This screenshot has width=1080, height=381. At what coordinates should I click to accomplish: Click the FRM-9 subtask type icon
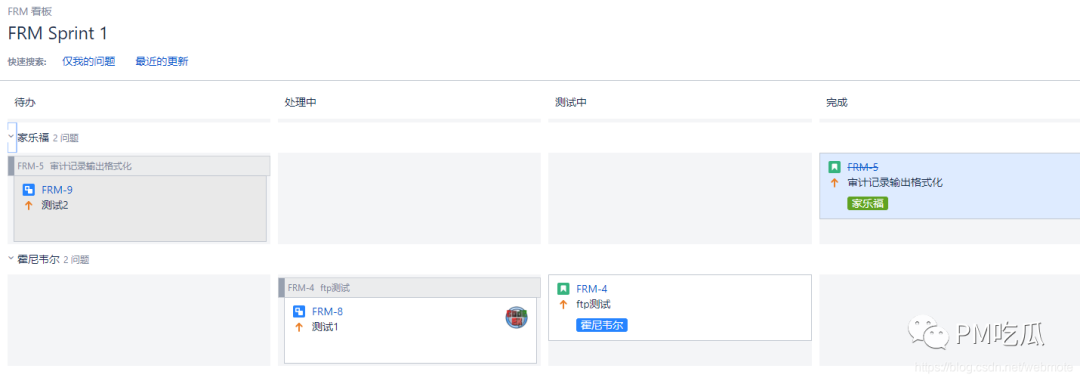(x=29, y=190)
